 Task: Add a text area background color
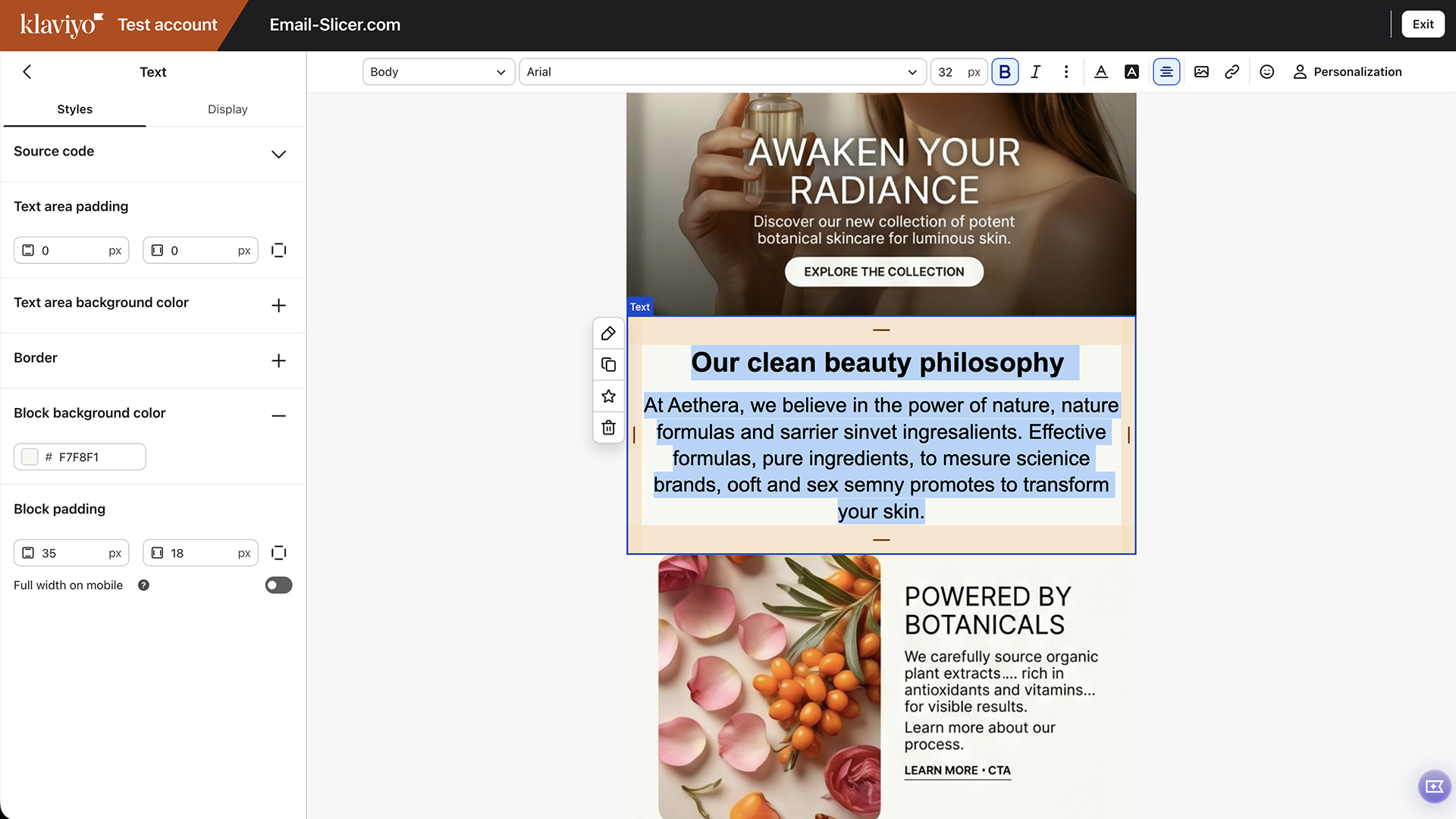pos(279,305)
